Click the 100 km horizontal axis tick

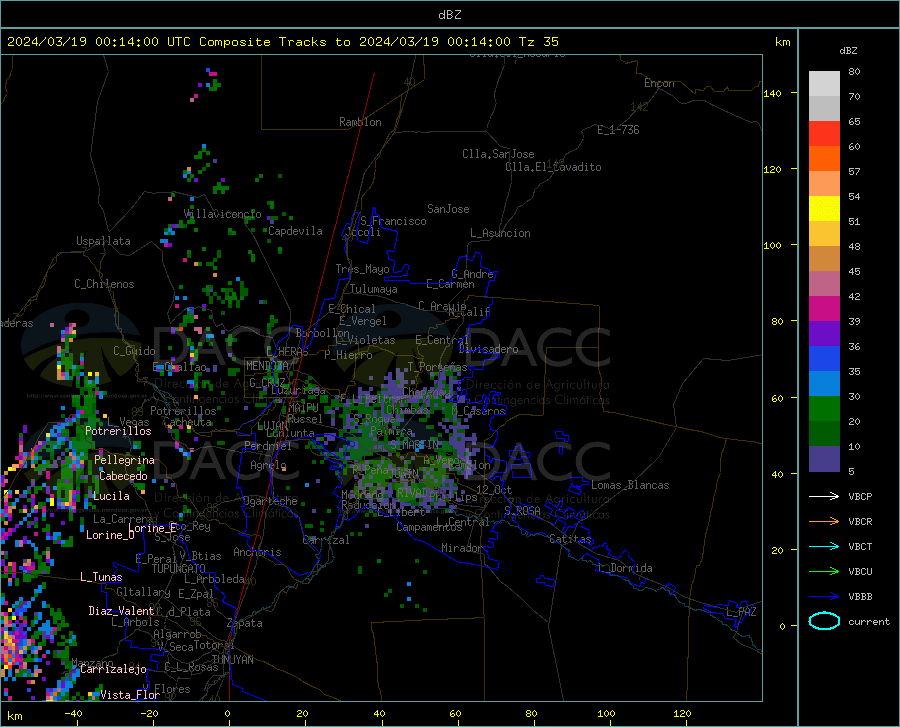(x=606, y=713)
